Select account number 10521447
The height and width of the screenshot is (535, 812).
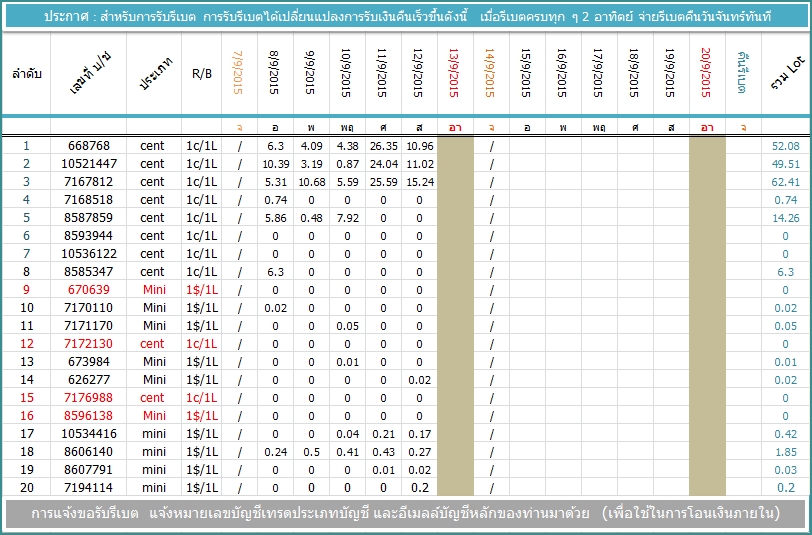[89, 164]
